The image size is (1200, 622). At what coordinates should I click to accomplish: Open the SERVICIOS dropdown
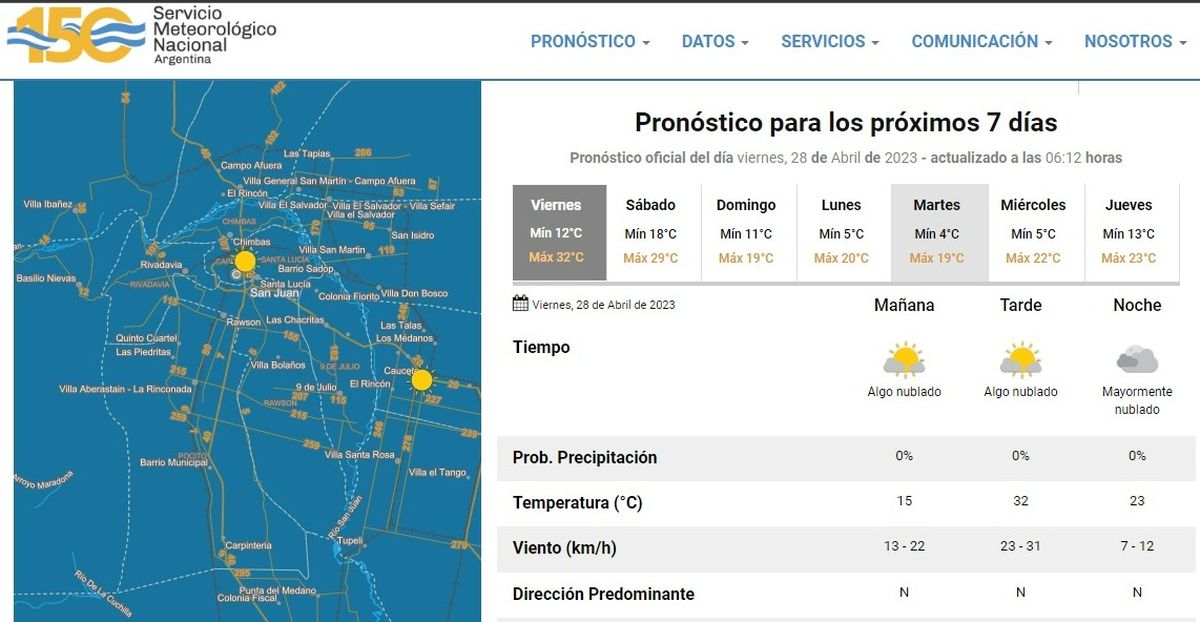pyautogui.click(x=830, y=41)
